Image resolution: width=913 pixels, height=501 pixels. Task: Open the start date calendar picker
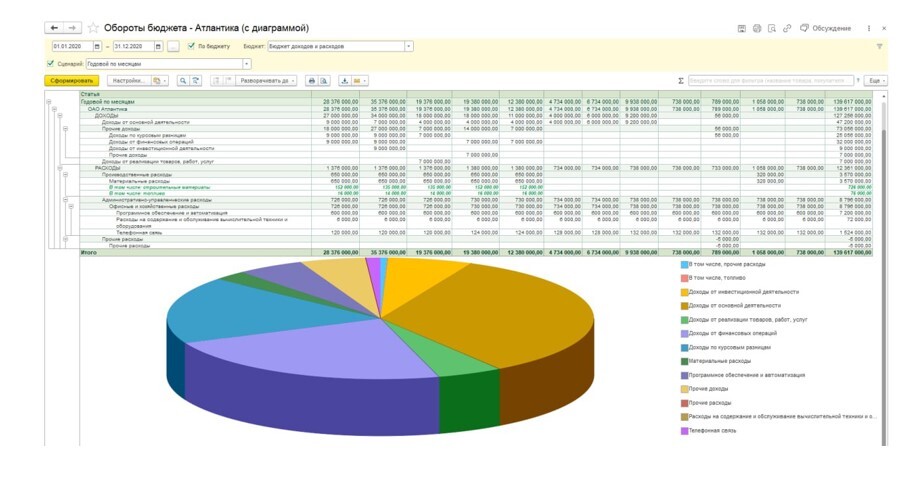tap(97, 46)
